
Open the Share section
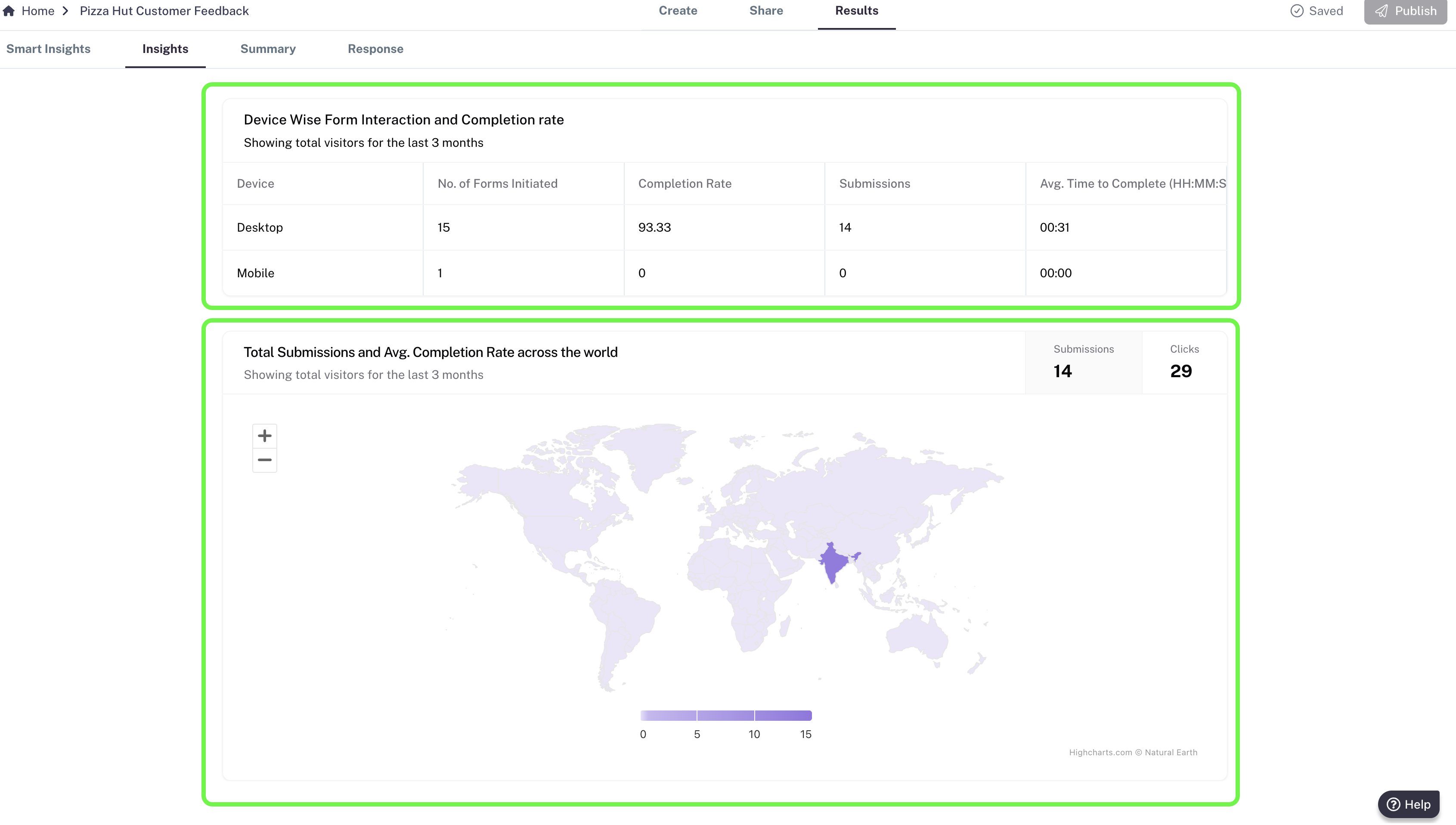point(766,11)
